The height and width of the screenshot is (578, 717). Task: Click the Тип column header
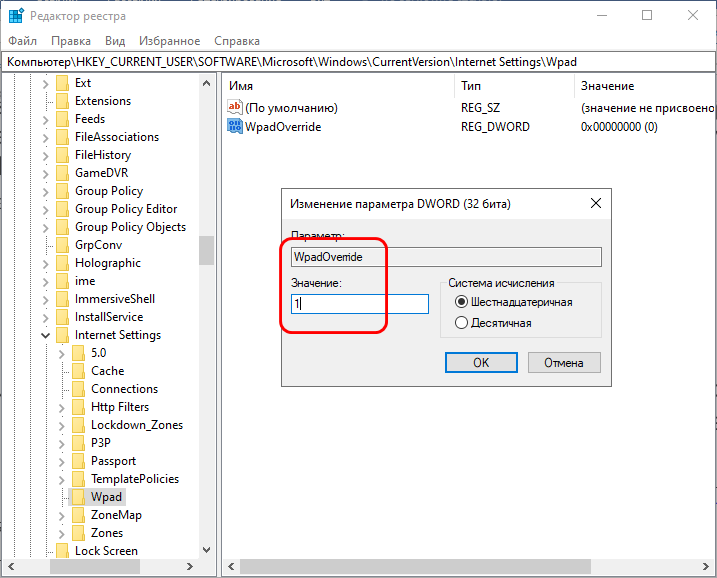(514, 86)
